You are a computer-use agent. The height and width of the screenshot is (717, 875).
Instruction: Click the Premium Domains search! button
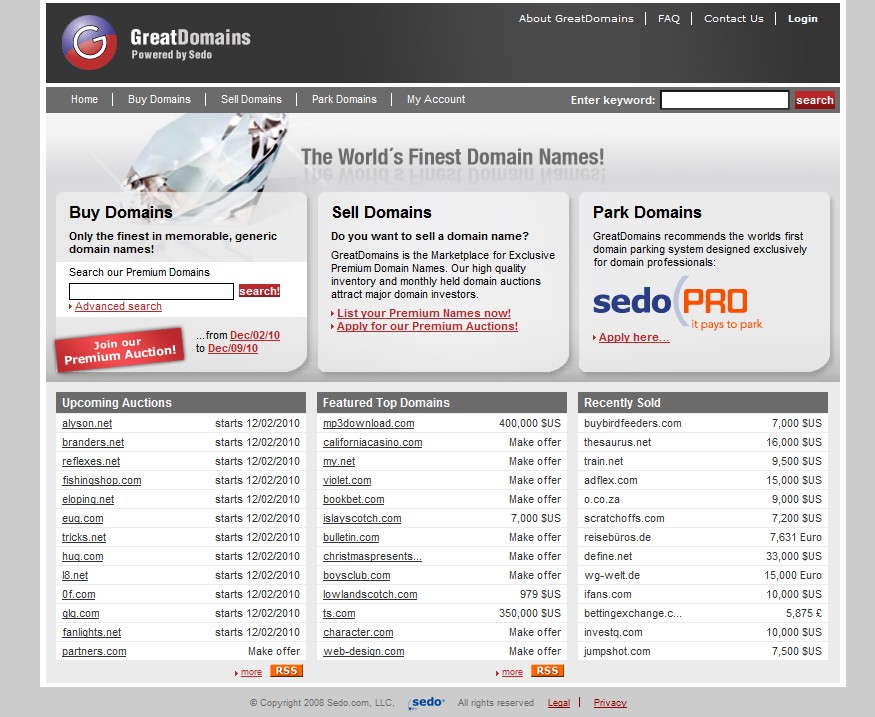pos(259,291)
